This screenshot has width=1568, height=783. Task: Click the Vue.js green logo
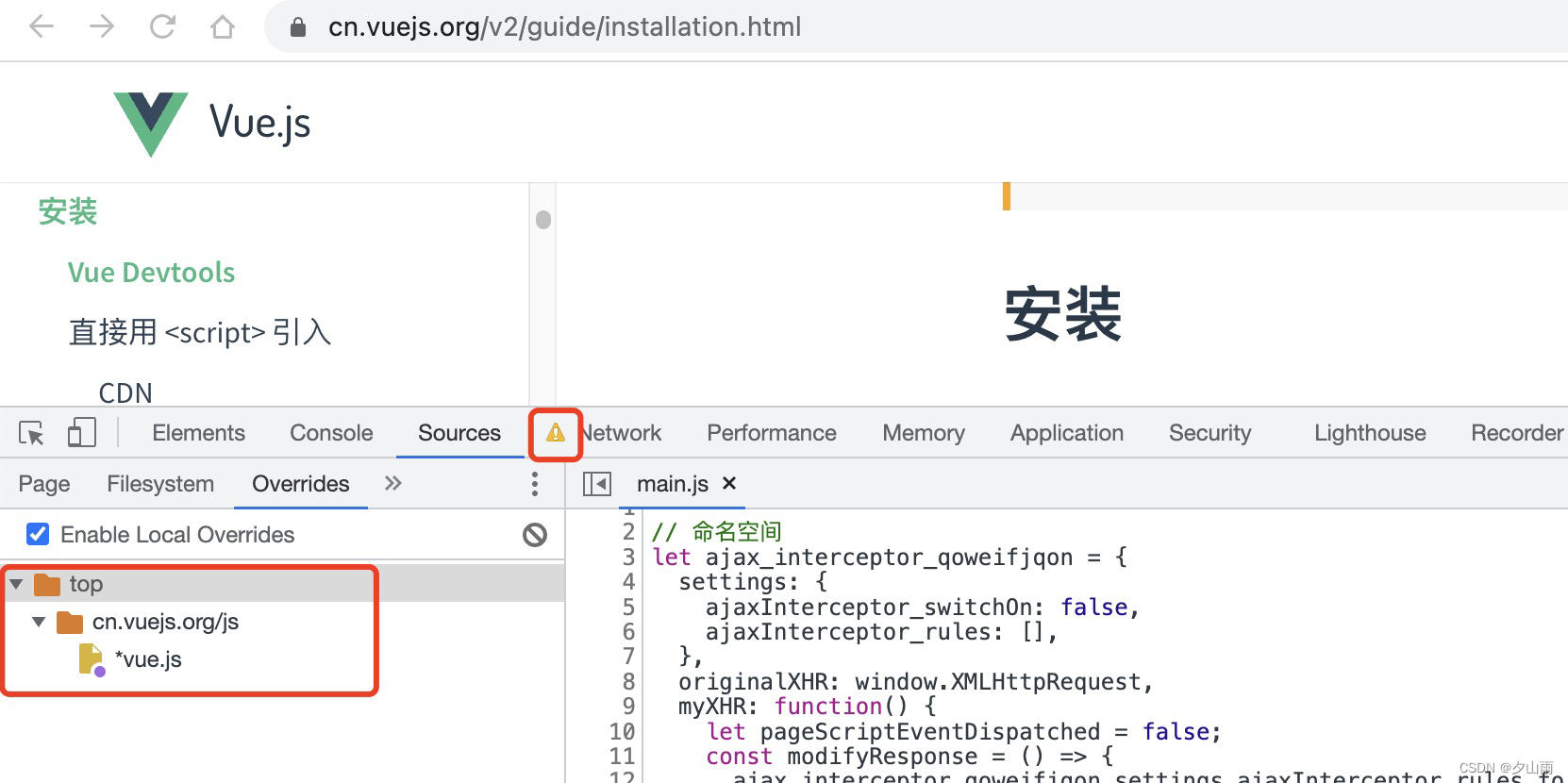[151, 123]
